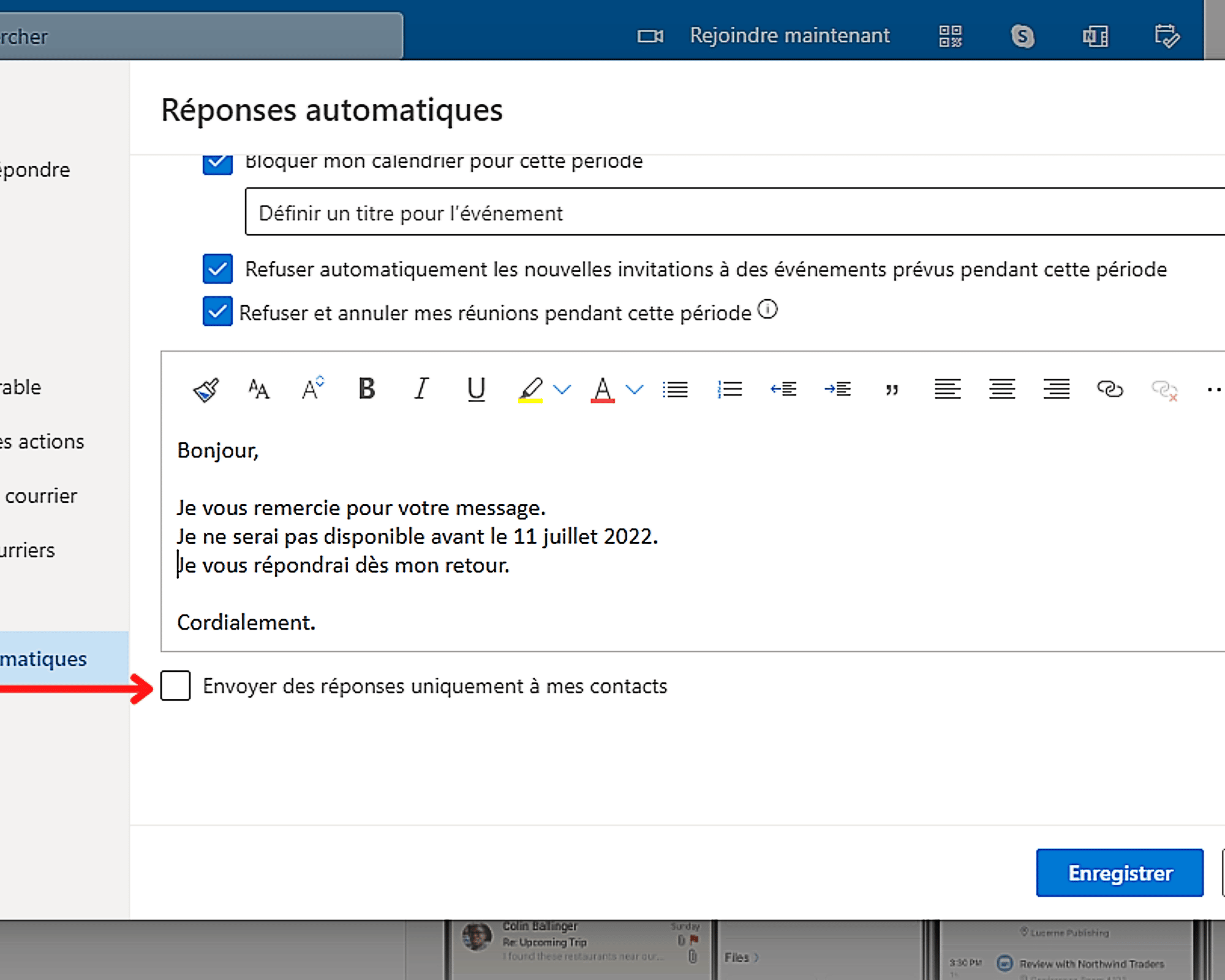Viewport: 1225px width, 980px height.
Task: Click the remove link icon
Action: pyautogui.click(x=1164, y=390)
